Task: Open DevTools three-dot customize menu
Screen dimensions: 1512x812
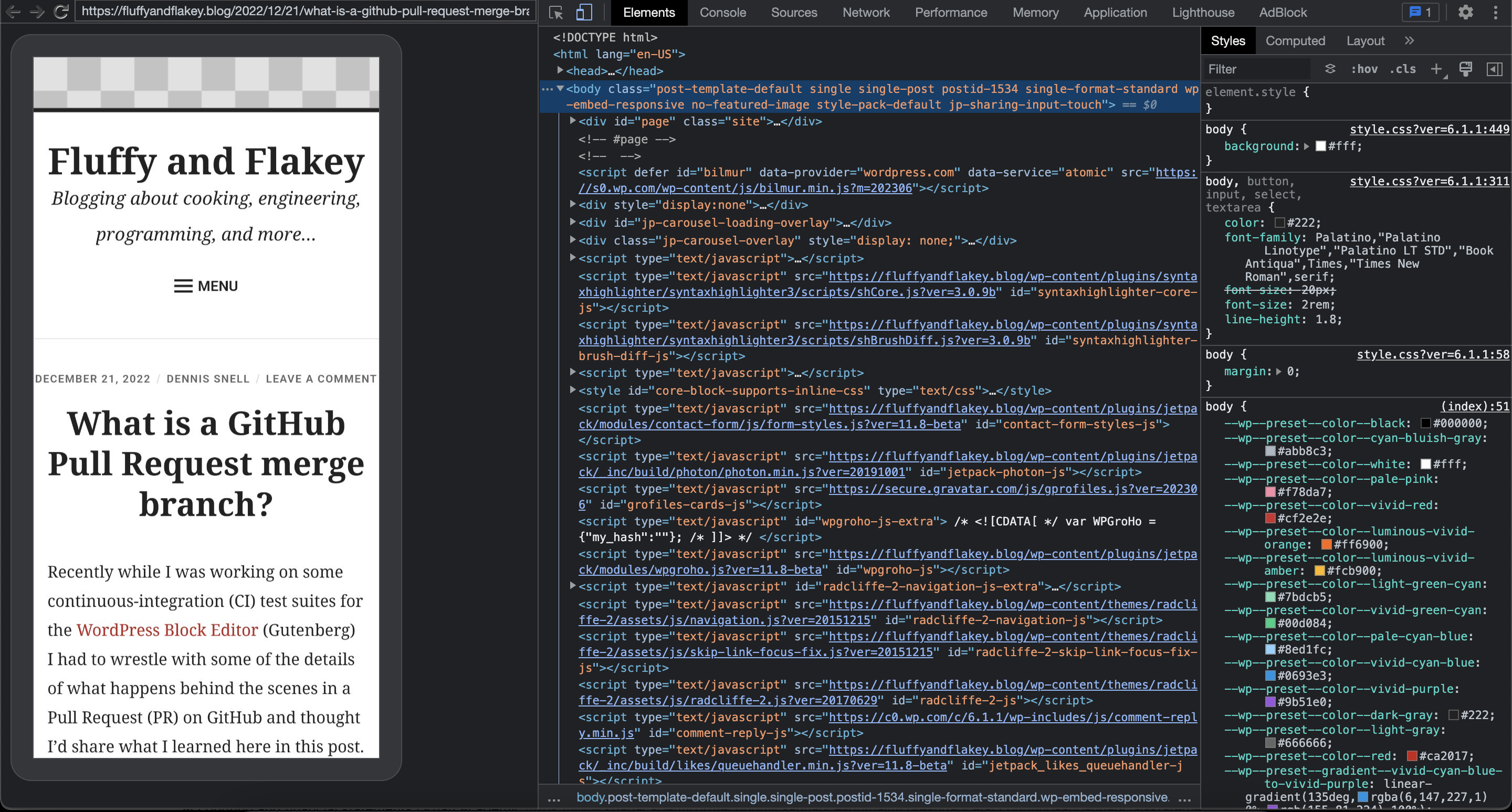Action: [x=1496, y=12]
